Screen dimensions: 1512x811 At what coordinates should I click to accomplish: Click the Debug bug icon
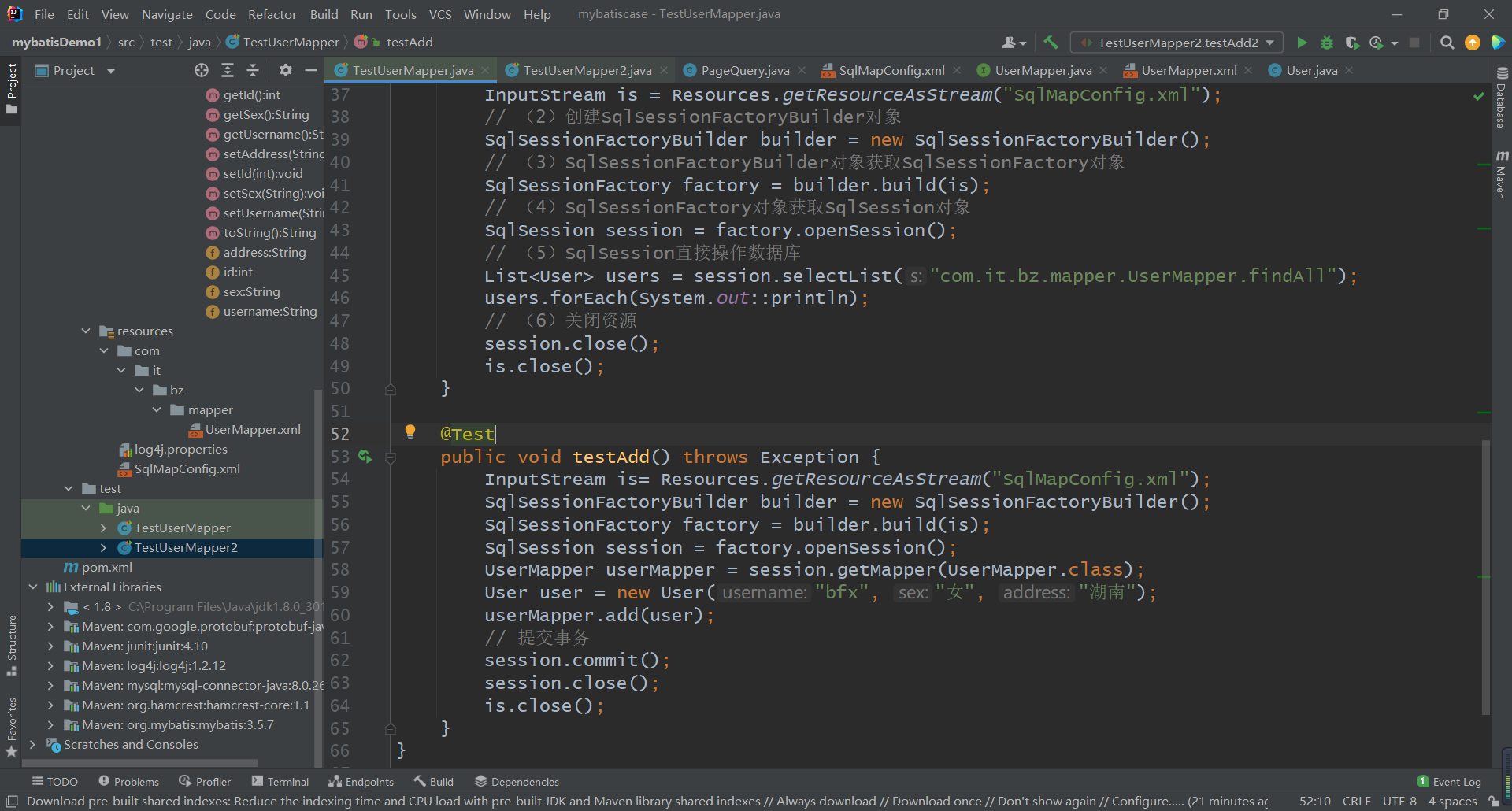coord(1327,43)
